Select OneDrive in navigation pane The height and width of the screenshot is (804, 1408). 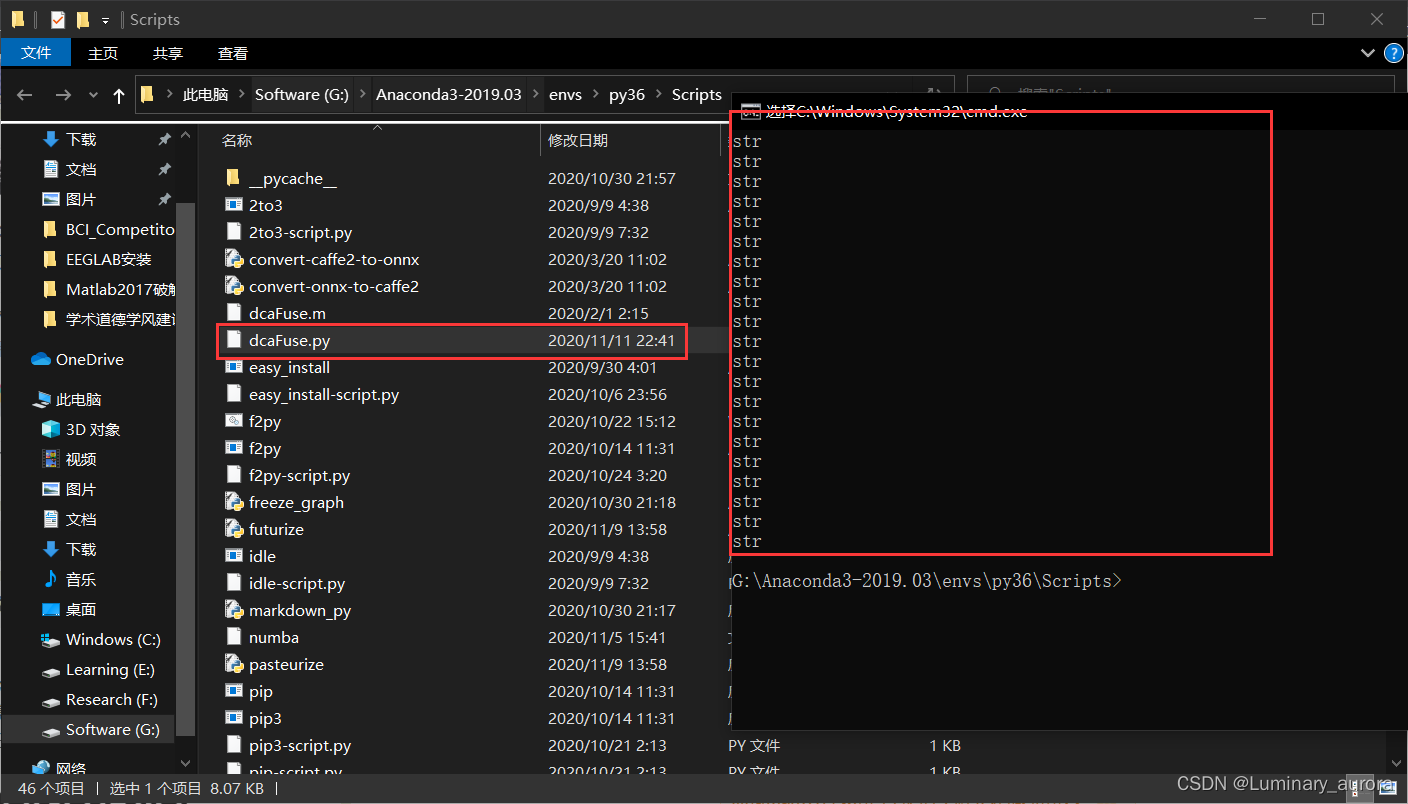pyautogui.click(x=89, y=360)
